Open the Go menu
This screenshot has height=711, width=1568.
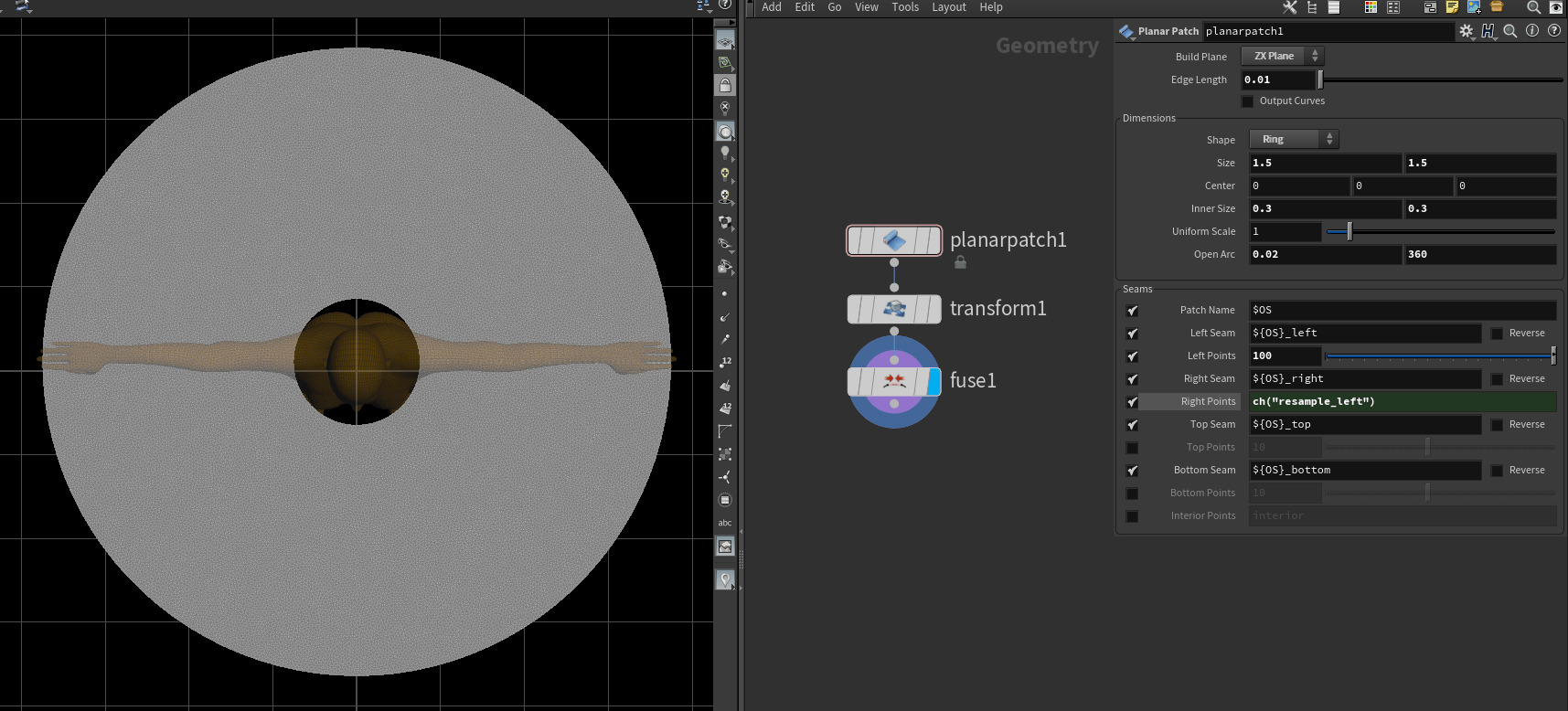click(x=835, y=7)
